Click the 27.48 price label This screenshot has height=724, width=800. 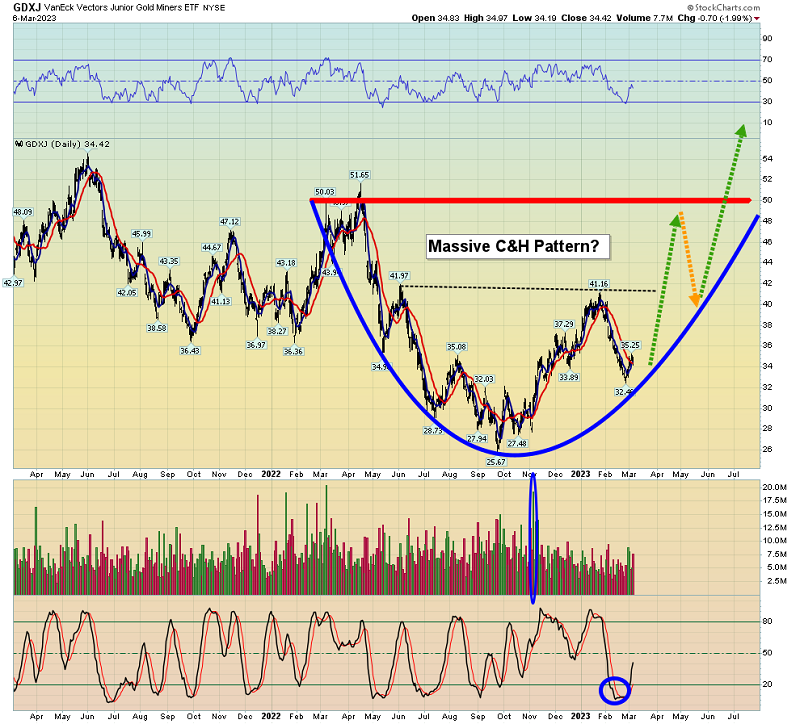pyautogui.click(x=517, y=444)
